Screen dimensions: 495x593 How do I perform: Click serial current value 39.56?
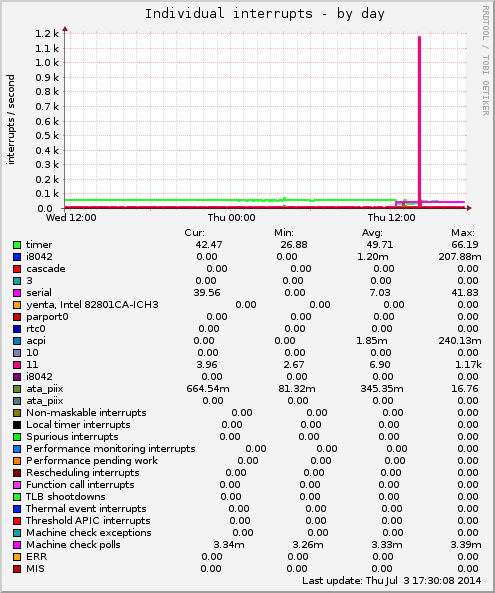coord(207,293)
